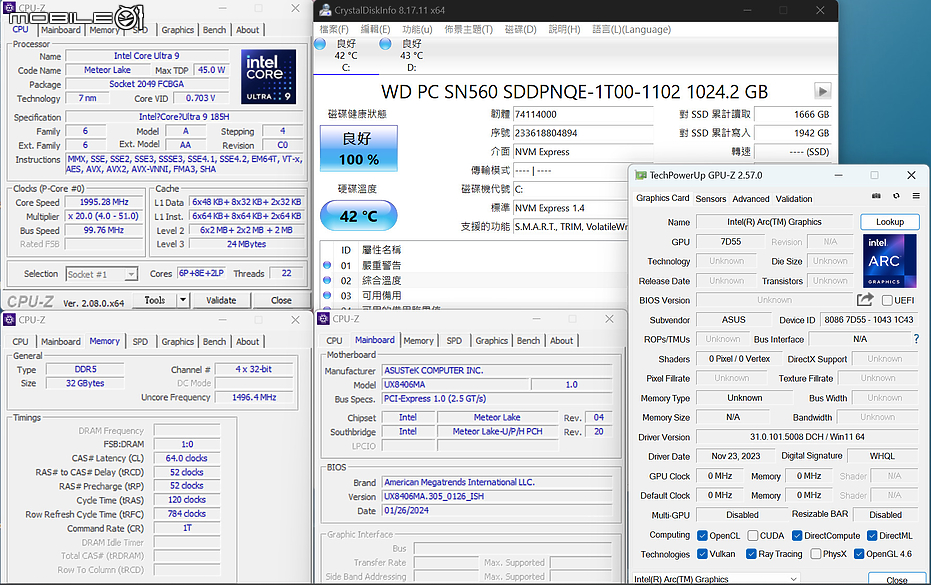This screenshot has height=585, width=931.
Task: Click the firmware field showing 74114000
Action: pos(583,114)
